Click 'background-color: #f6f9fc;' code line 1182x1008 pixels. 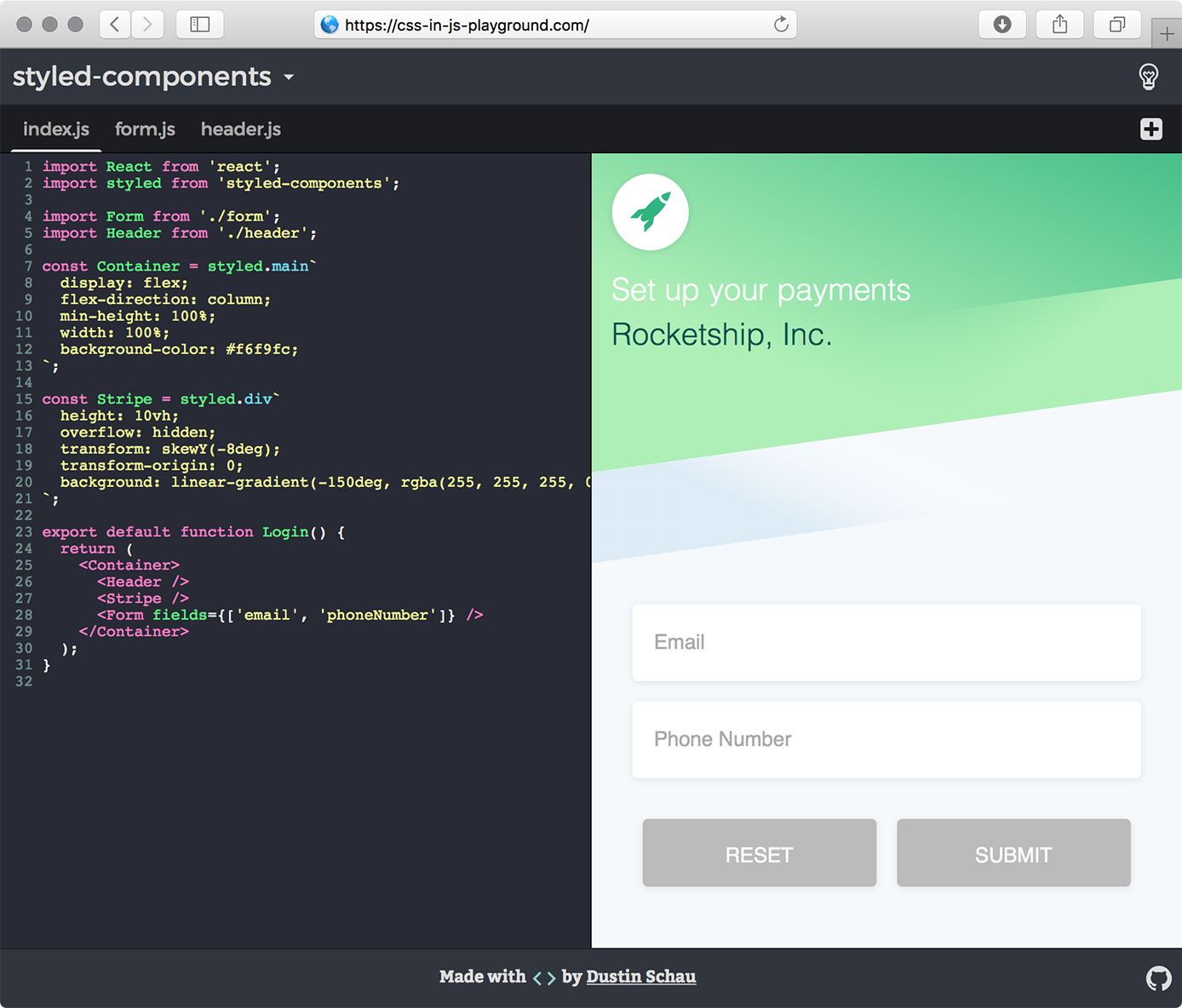[179, 350]
